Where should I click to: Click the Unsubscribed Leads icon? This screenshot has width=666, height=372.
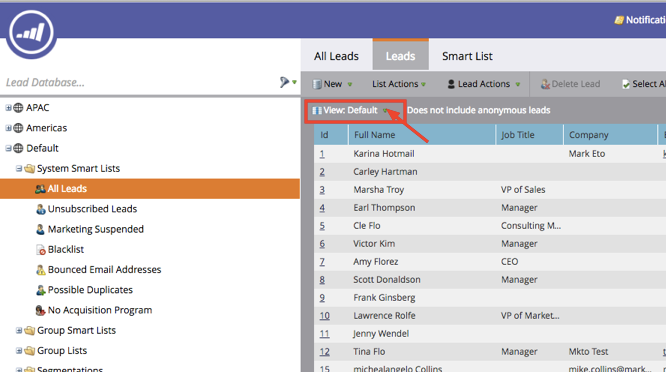pos(41,209)
